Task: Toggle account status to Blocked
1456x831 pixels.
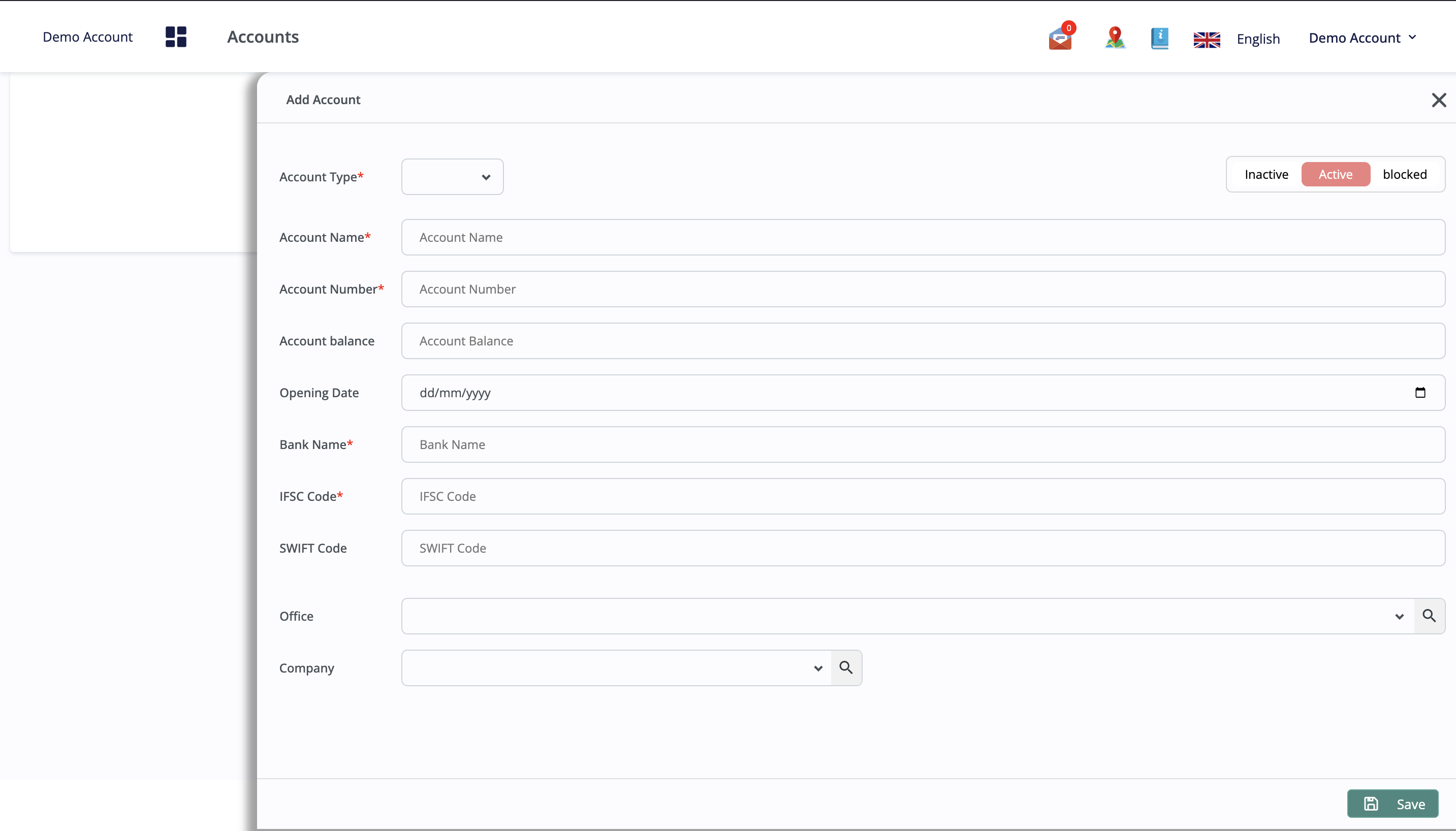Action: (1405, 174)
